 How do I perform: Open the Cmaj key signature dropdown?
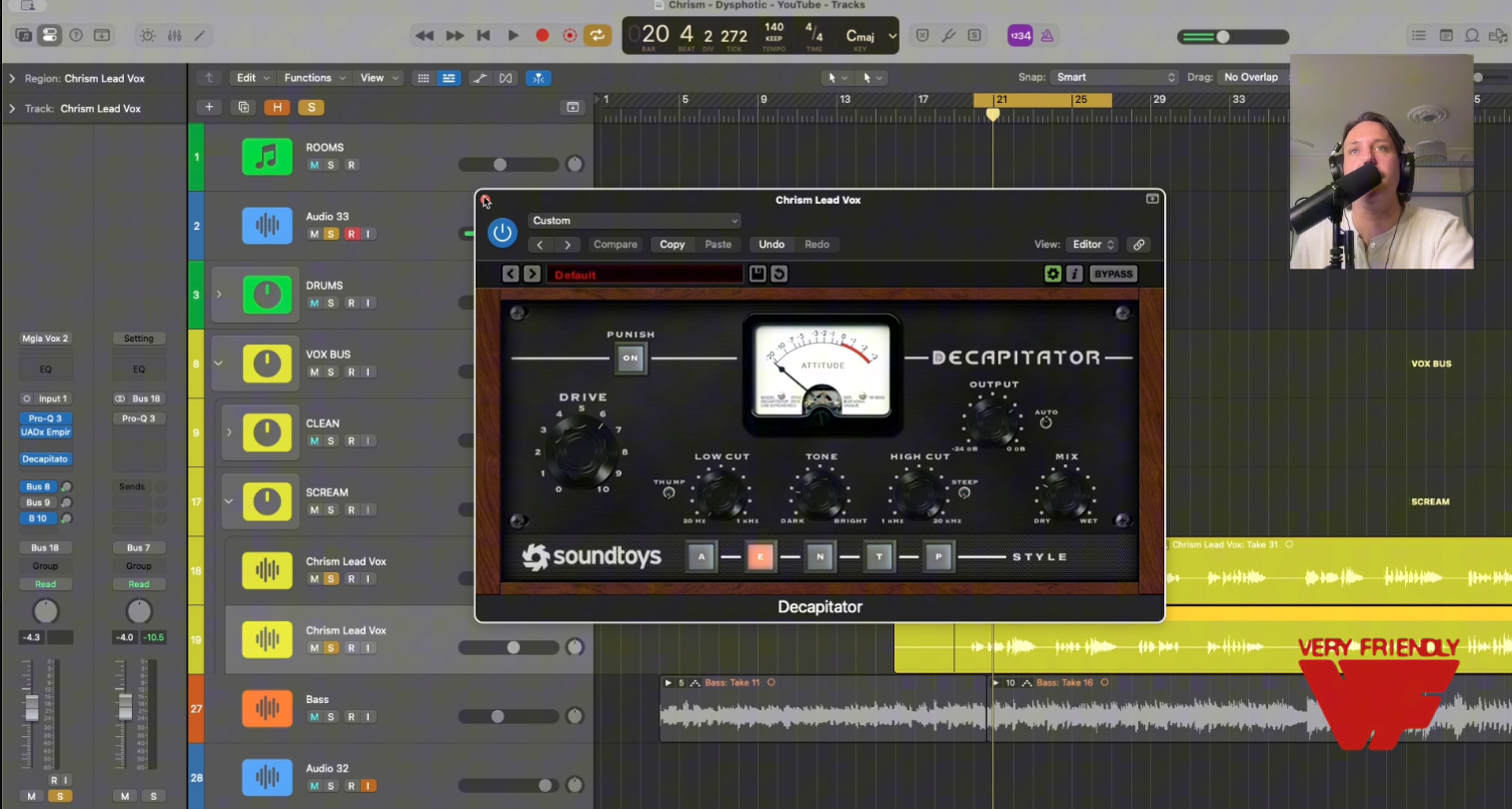tap(871, 36)
